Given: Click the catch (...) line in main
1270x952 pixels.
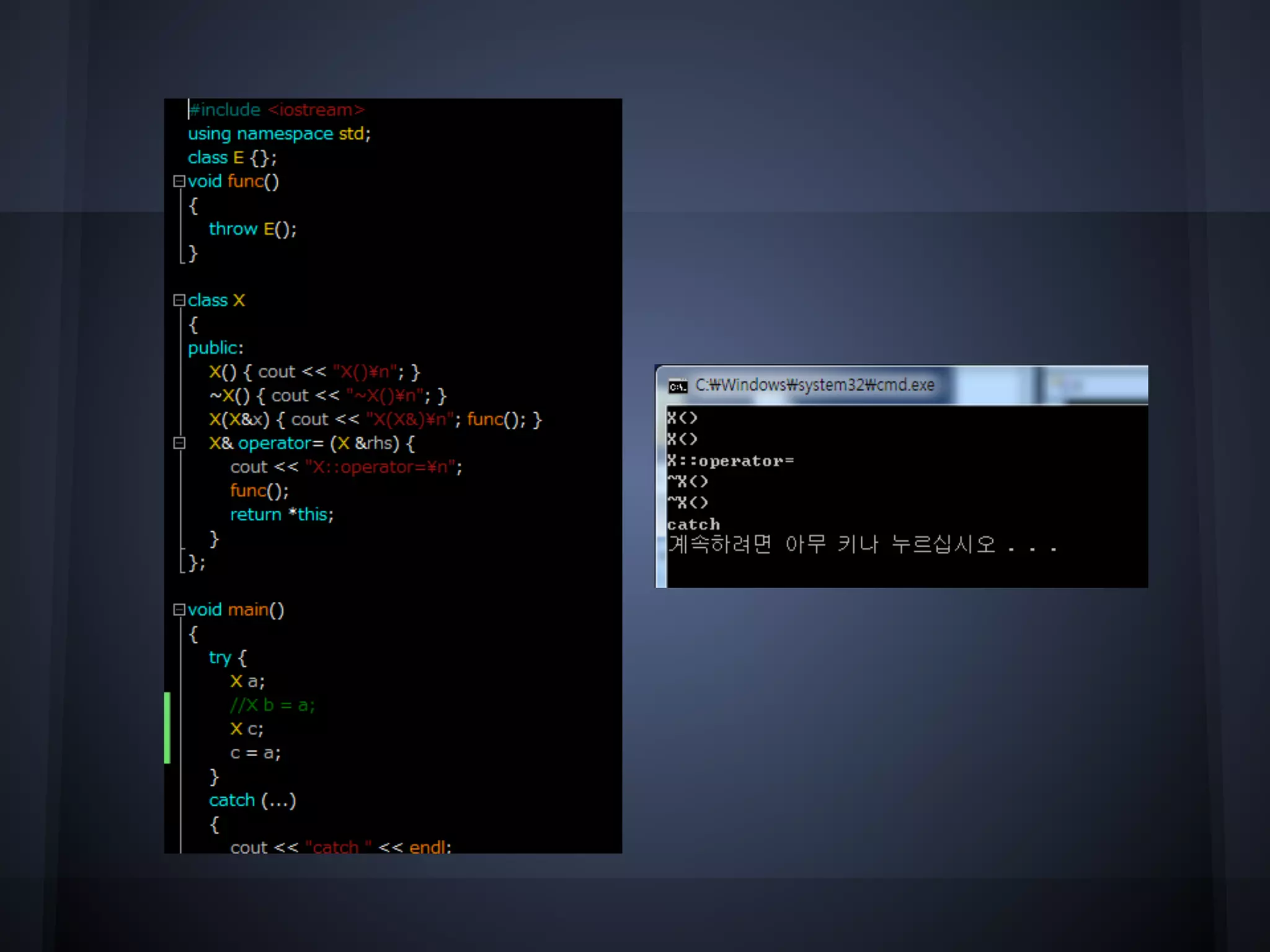Looking at the screenshot, I should pos(252,801).
